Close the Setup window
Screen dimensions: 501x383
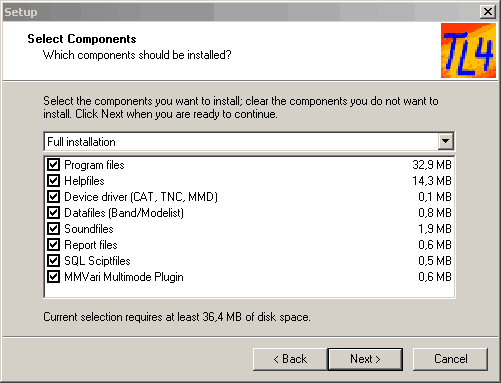pos(488,12)
